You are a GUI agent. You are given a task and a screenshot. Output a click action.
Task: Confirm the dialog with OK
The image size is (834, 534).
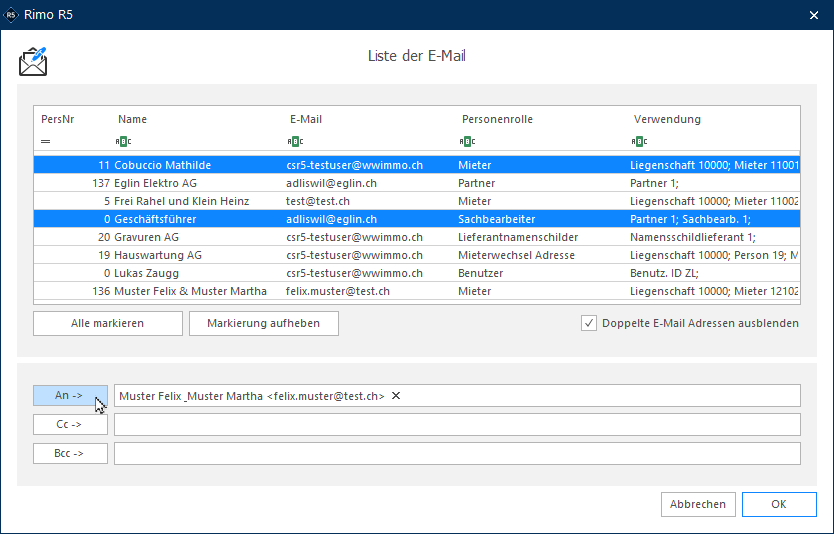779,504
